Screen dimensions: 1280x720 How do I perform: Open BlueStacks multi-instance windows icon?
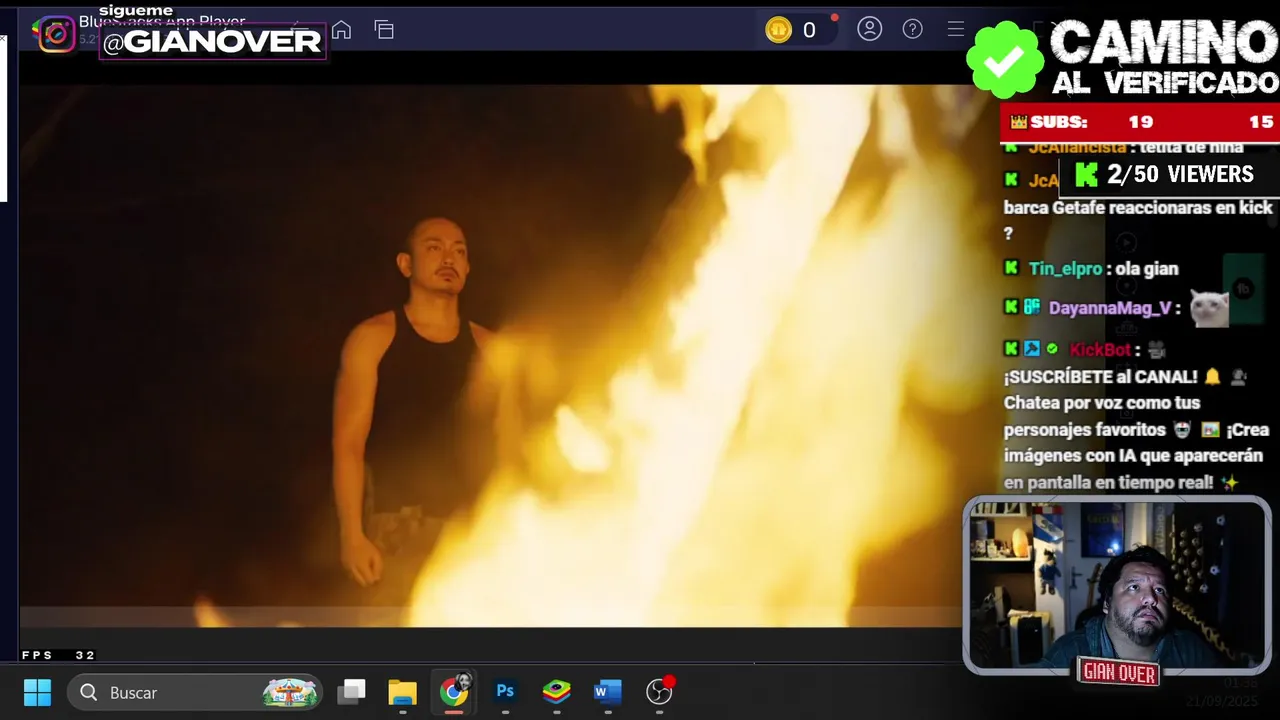pyautogui.click(x=384, y=30)
